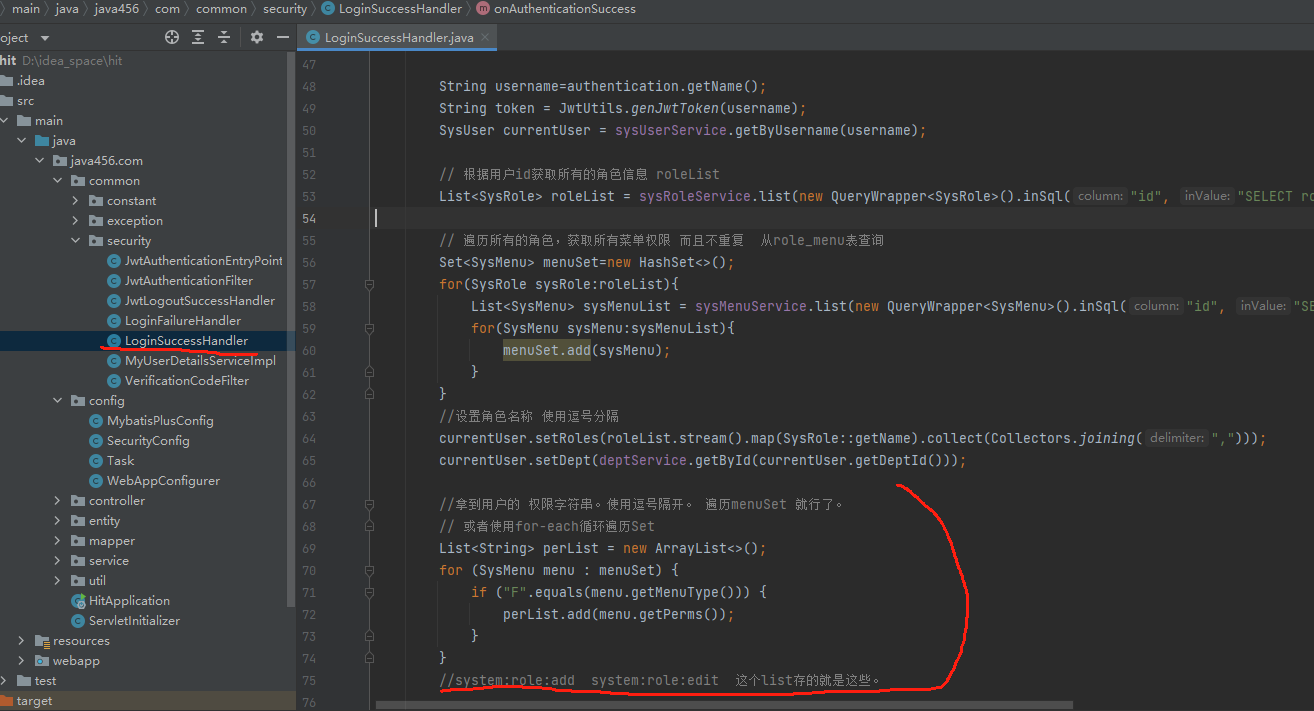
Task: Hide the Project tool window with minus icon
Action: coord(283,37)
